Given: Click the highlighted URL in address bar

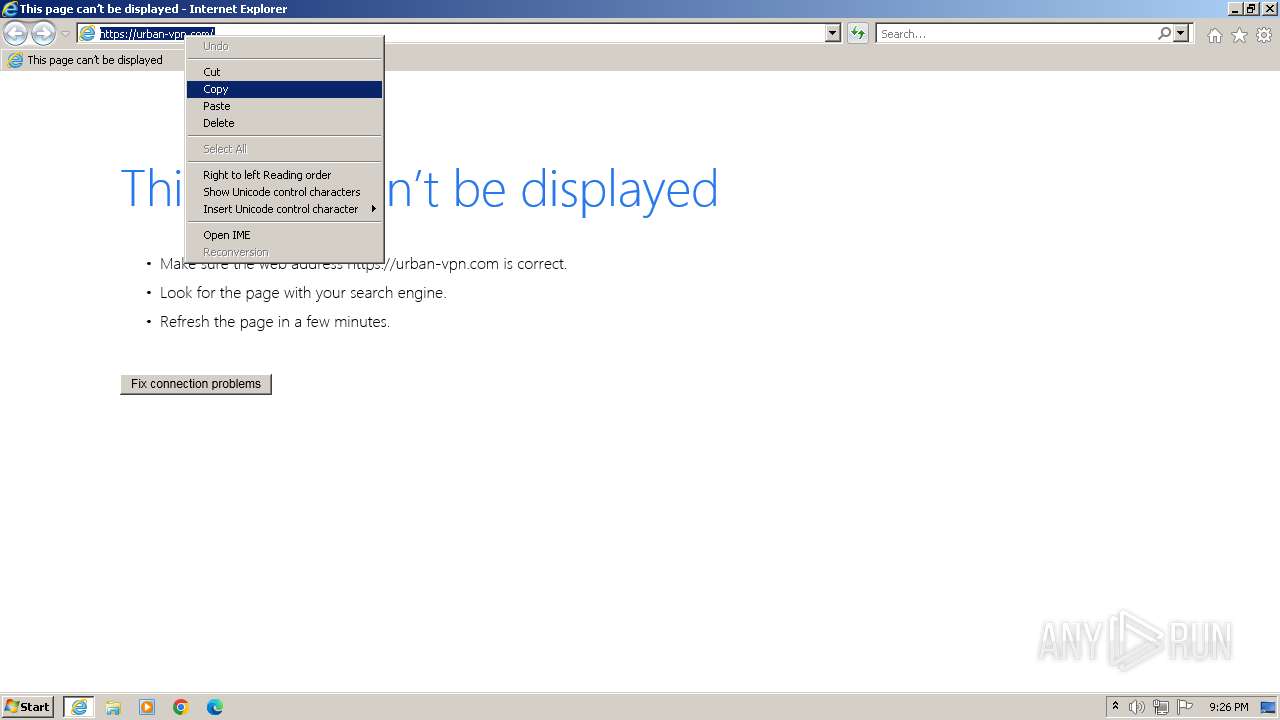Looking at the screenshot, I should click(157, 33).
